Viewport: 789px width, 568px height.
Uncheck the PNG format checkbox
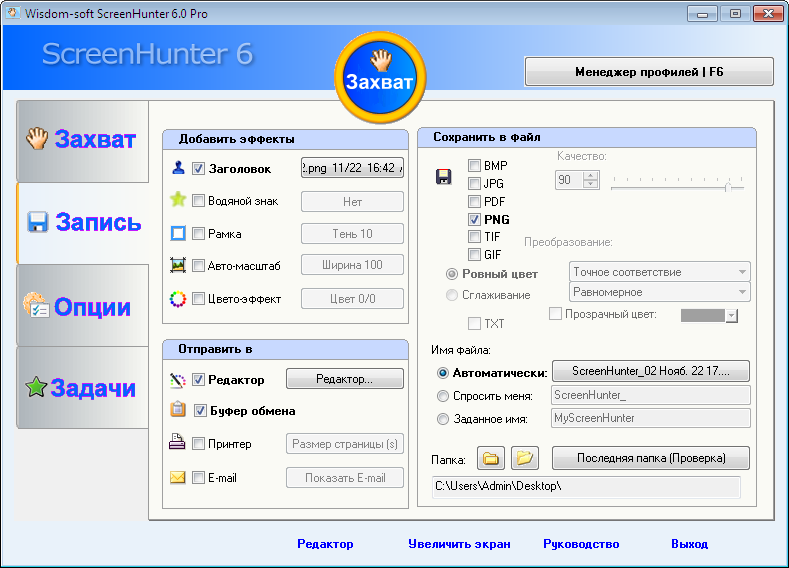coord(475,219)
